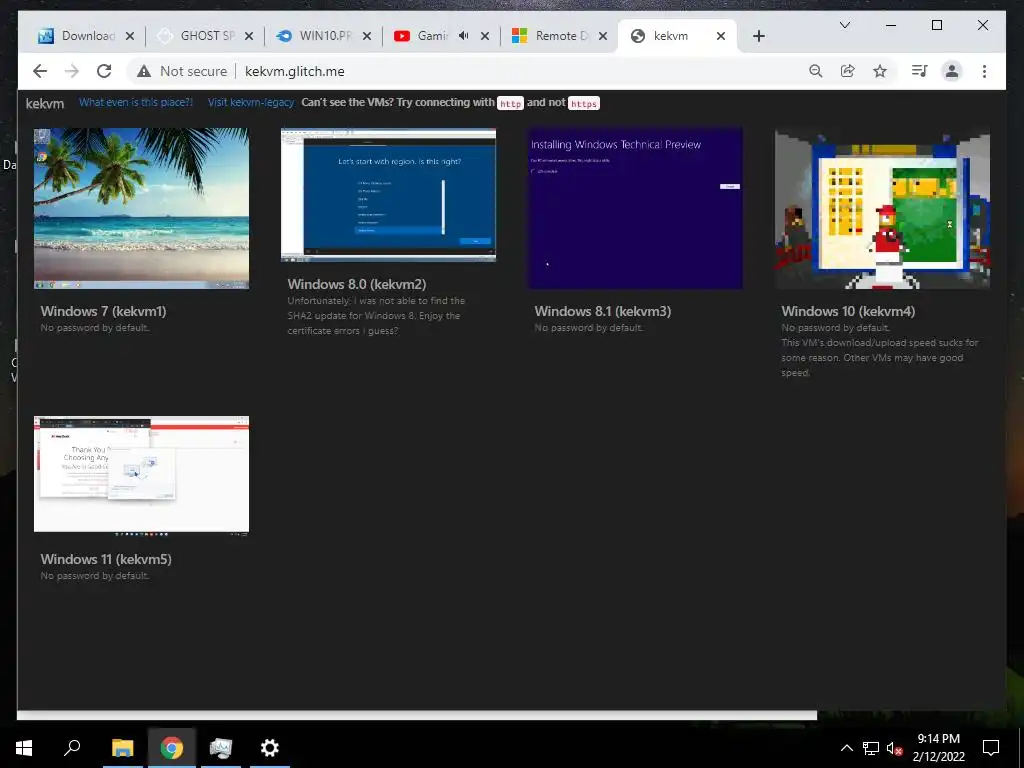Screen dimensions: 1024x768
Task: Open the tab search dropdown chevron
Action: (844, 25)
